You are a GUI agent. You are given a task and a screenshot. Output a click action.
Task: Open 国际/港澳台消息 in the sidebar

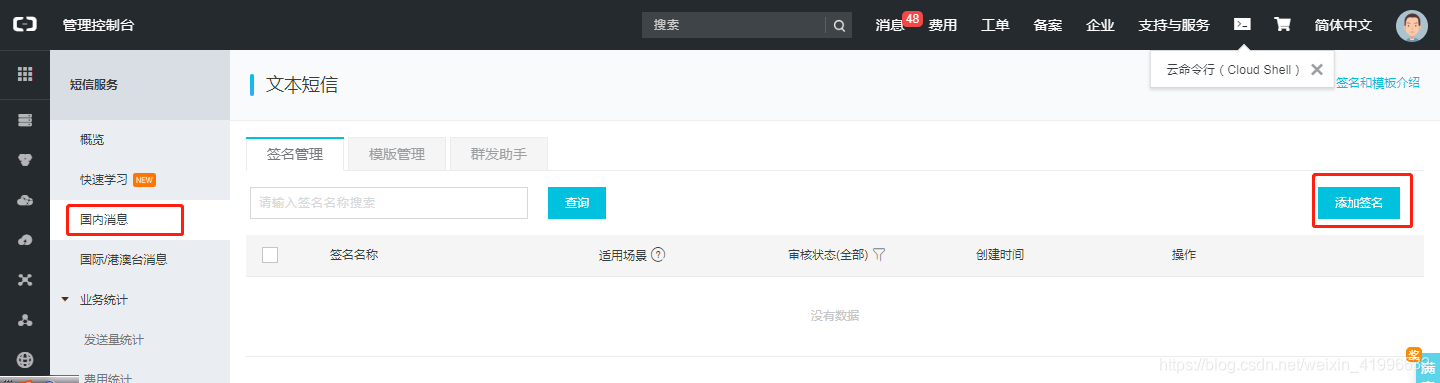coord(140,259)
